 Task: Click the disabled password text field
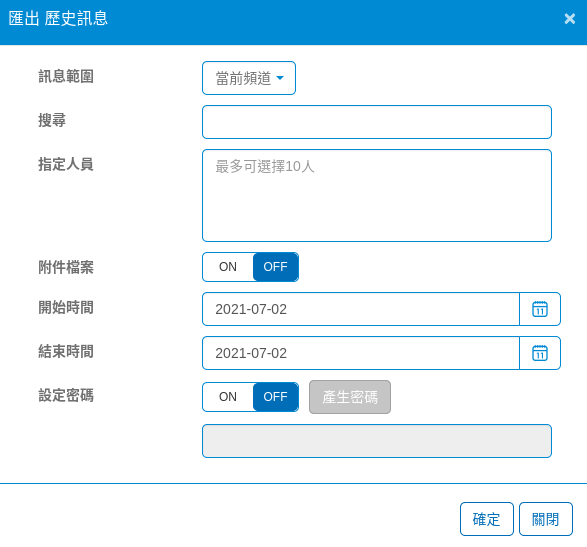click(377, 441)
